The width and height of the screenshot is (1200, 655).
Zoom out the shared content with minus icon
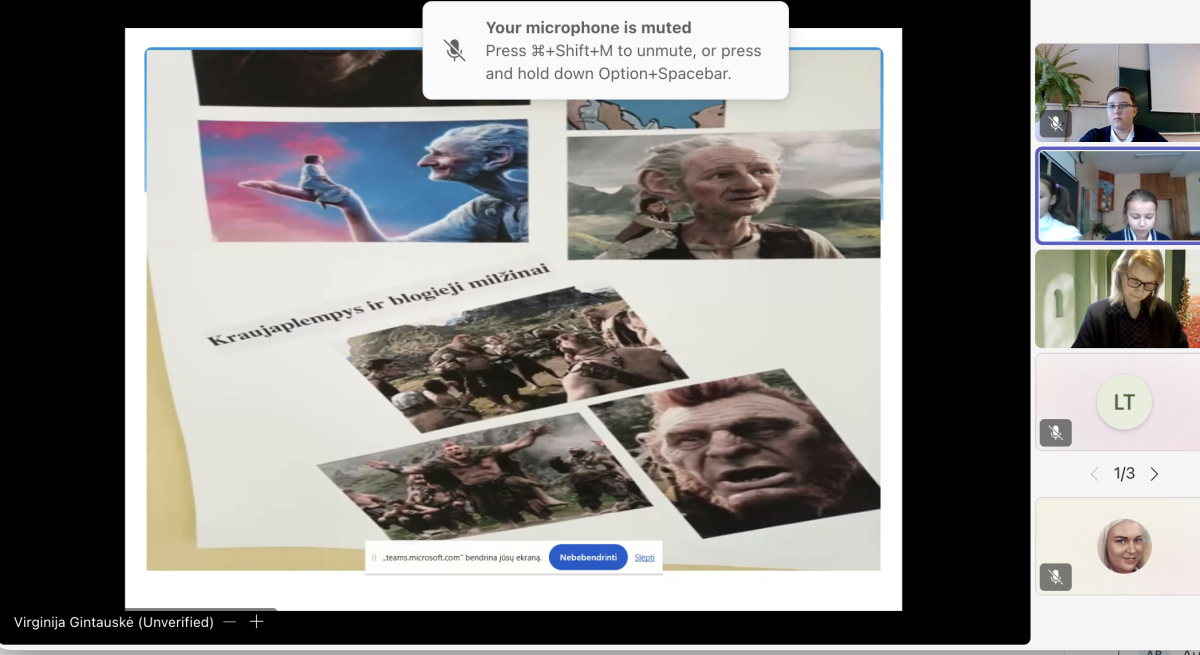(230, 622)
